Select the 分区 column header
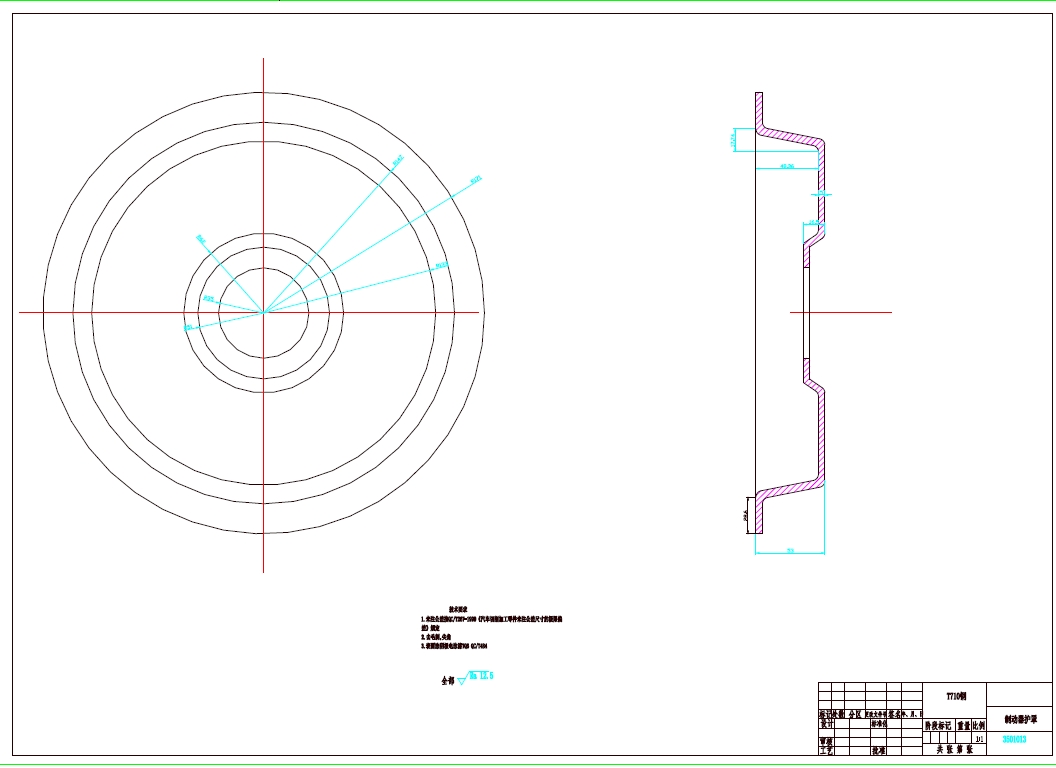The height and width of the screenshot is (768, 1056). pos(855,713)
